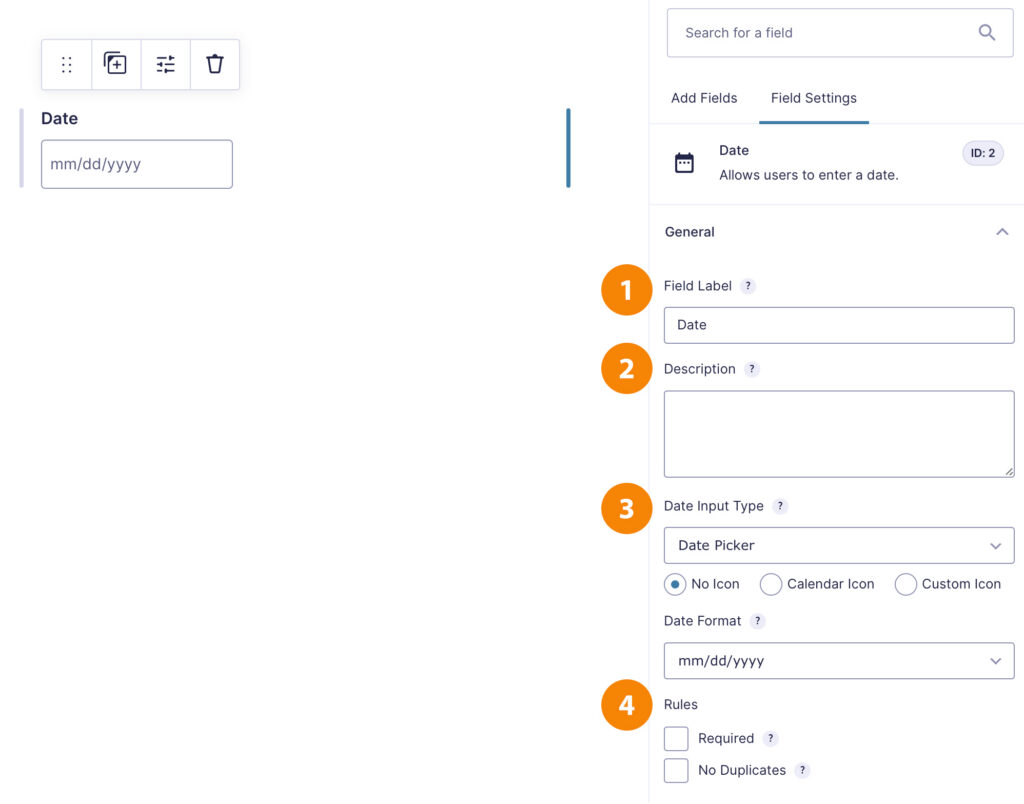Open the Field Label help tooltip
This screenshot has width=1024, height=804.
pyautogui.click(x=748, y=286)
